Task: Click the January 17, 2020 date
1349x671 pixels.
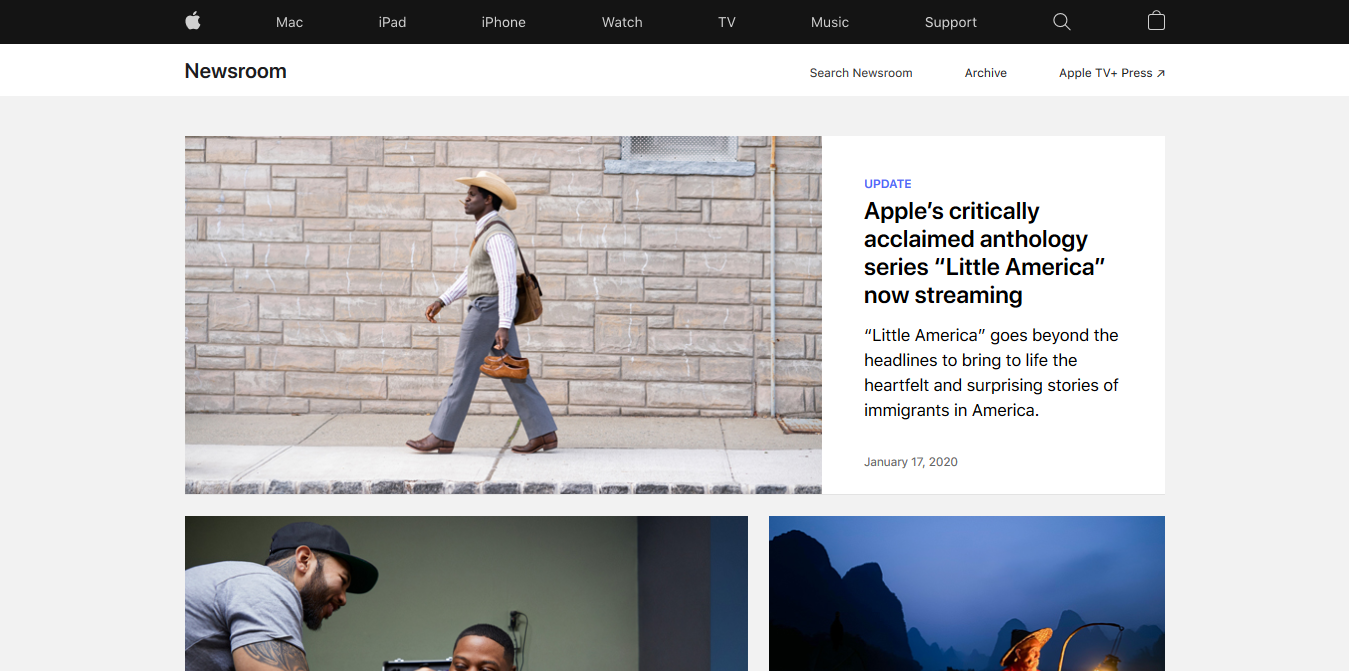Action: [x=911, y=462]
